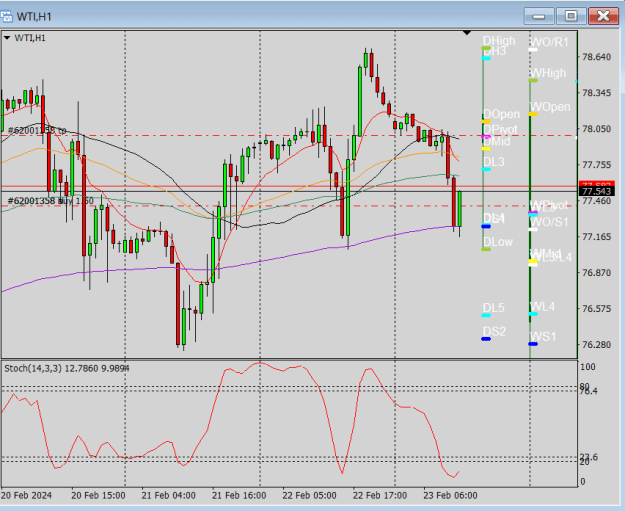Close the WTI,H1 chart window
Viewport: 625px width, 511px height.
pyautogui.click(x=603, y=16)
